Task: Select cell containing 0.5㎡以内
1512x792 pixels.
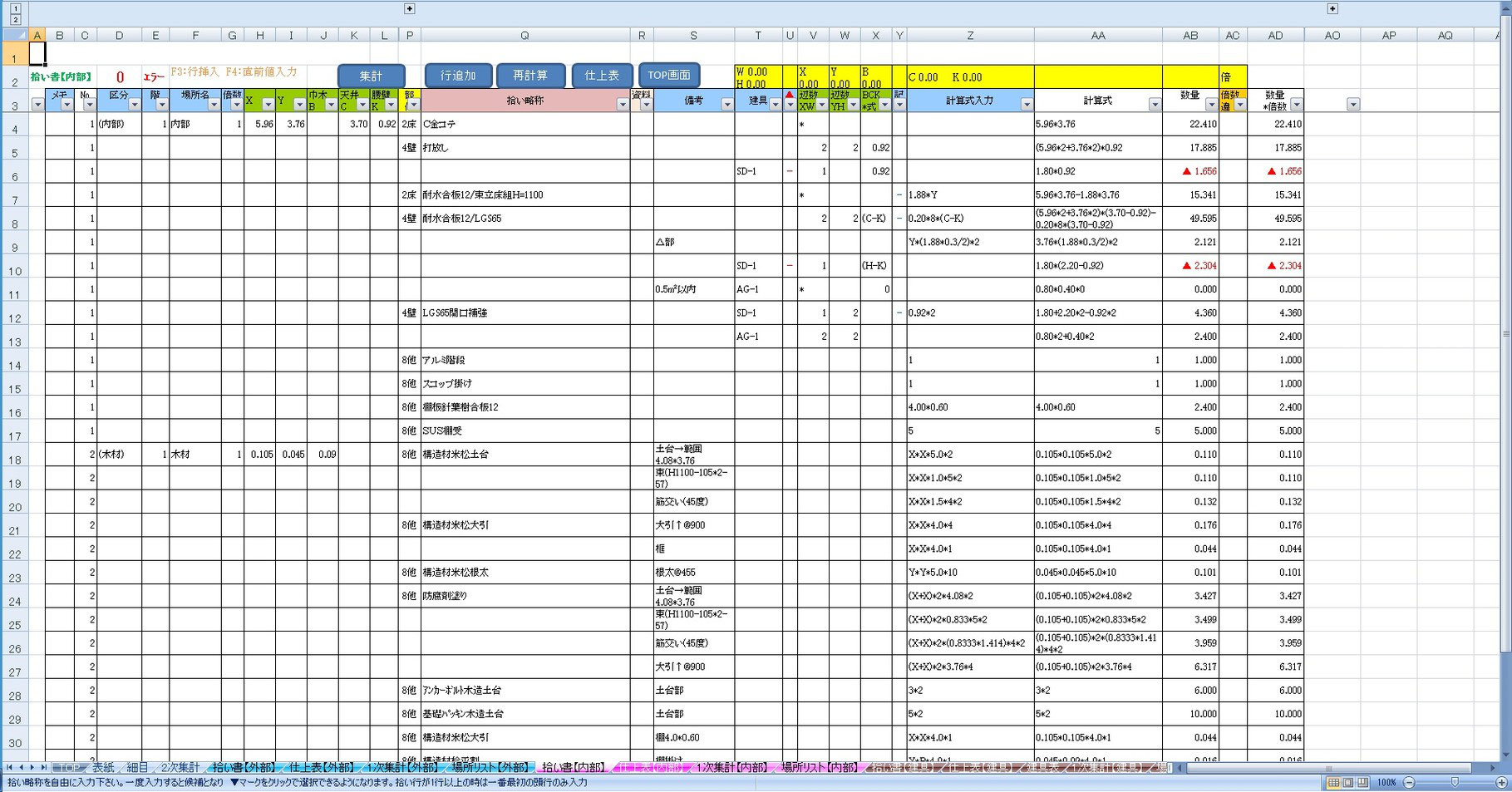Action: pos(693,289)
